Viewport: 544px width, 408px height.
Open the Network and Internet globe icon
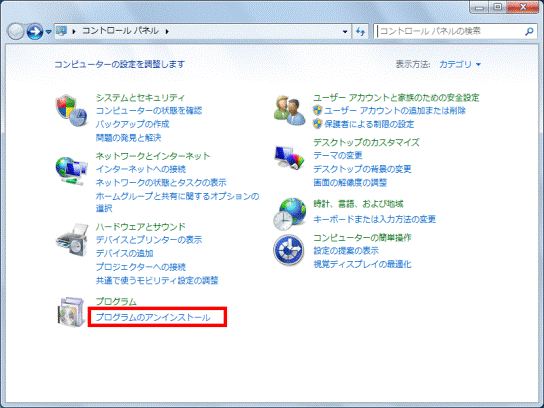(71, 171)
